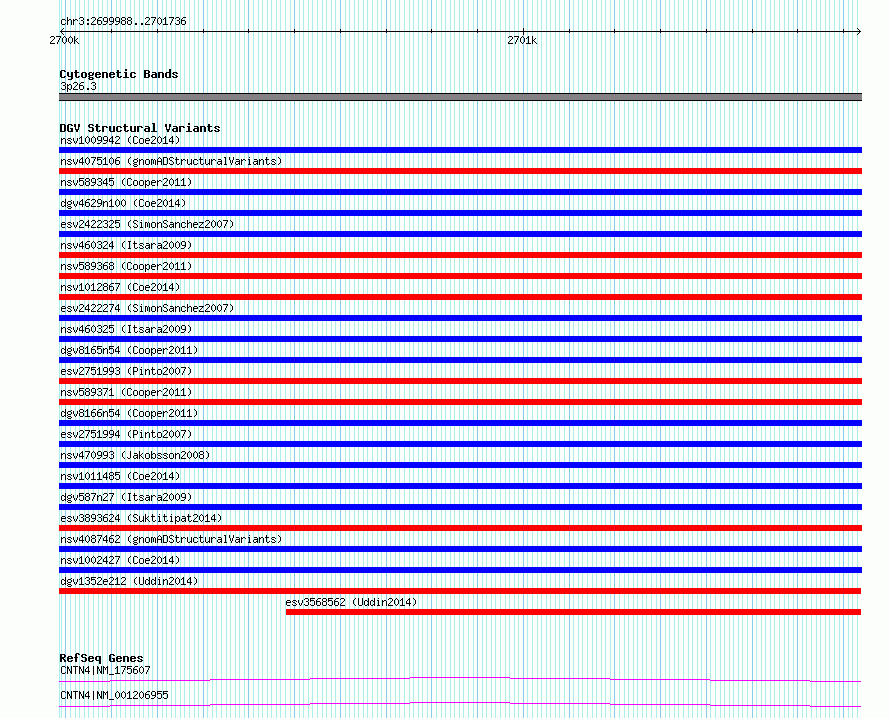The width and height of the screenshot is (890, 718).
Task: Open nsv4087462 gnomAD variant label
Action: [171, 539]
